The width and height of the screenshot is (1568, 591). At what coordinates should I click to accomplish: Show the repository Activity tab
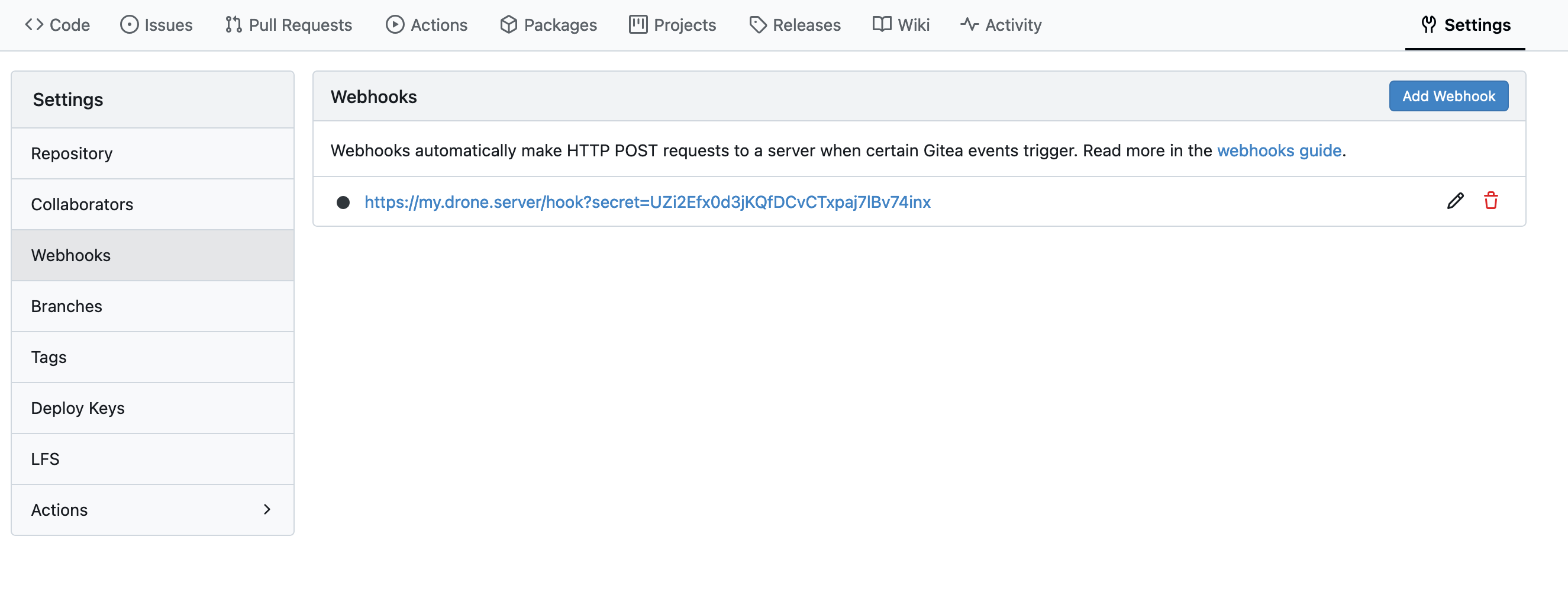(x=1001, y=25)
